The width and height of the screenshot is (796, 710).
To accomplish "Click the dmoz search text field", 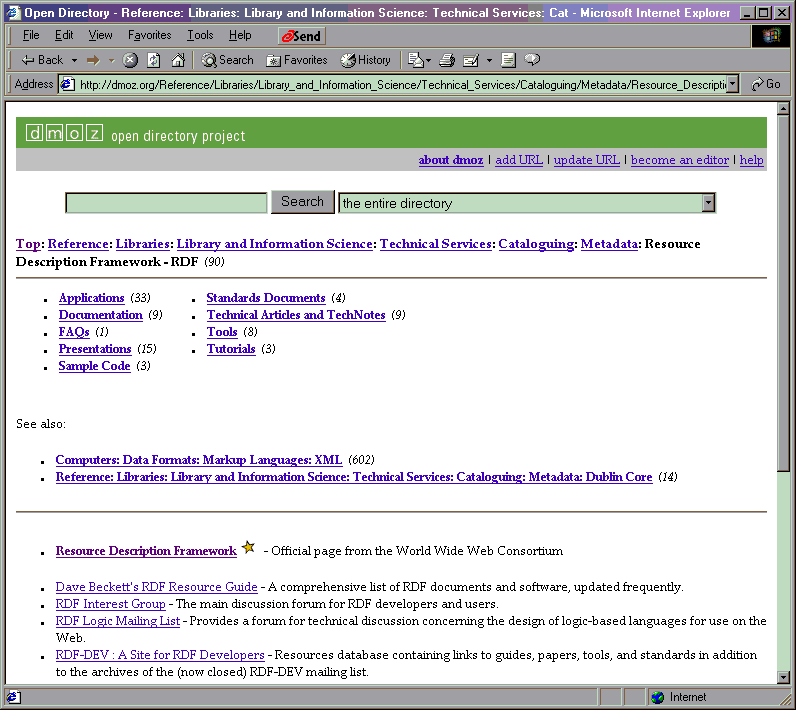I will pos(166,203).
